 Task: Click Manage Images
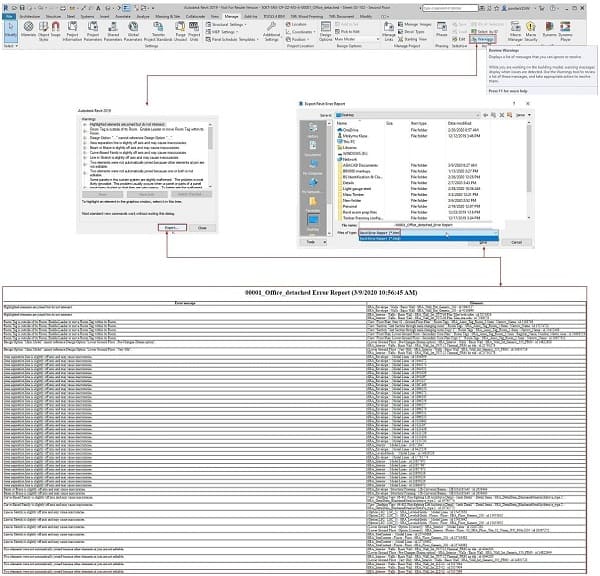pyautogui.click(x=414, y=24)
